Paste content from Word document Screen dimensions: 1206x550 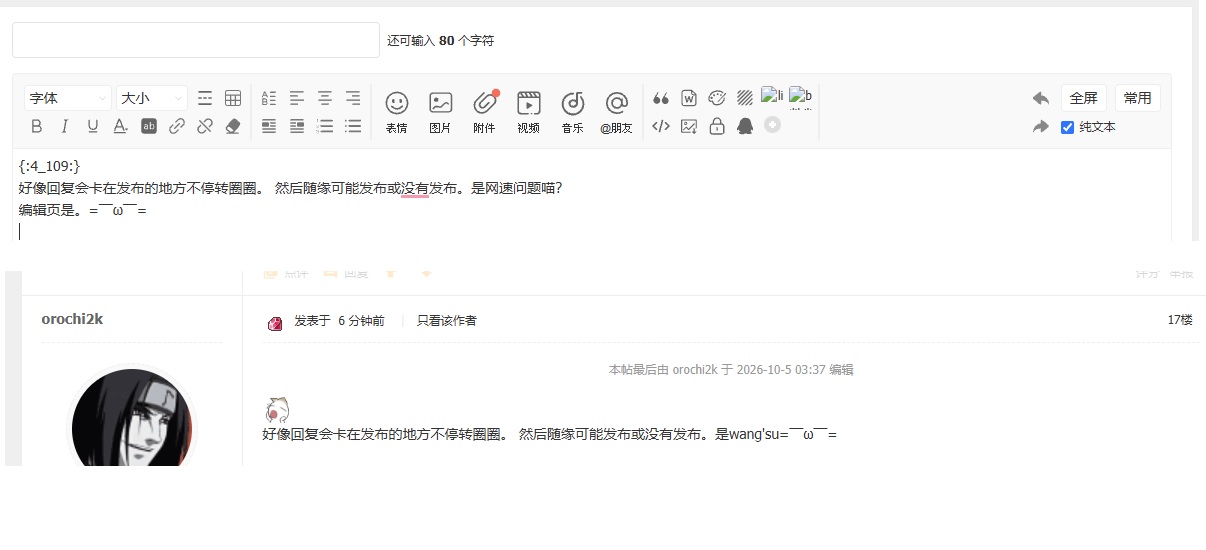[x=689, y=98]
